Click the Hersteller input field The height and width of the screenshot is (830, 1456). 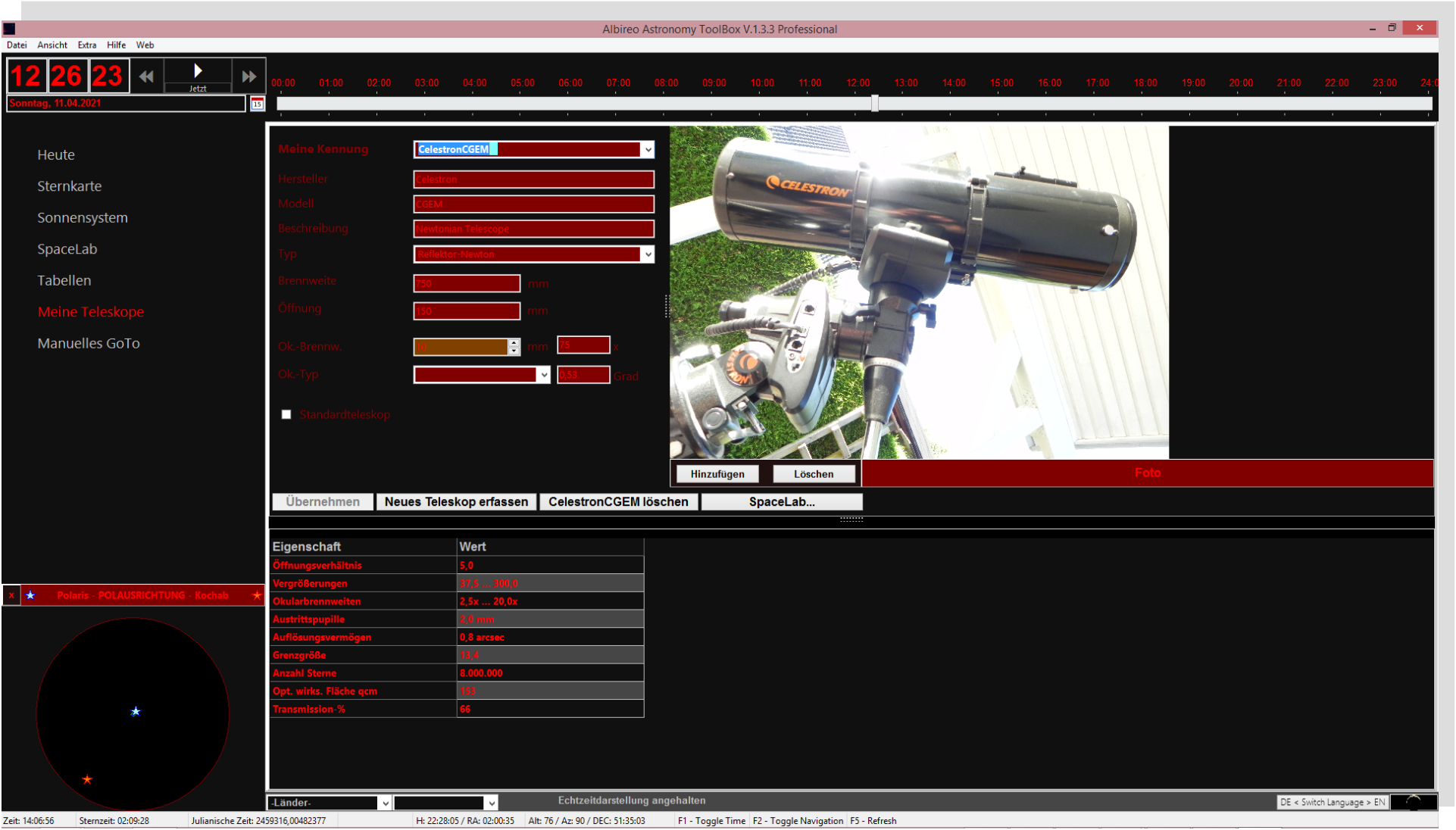pos(534,179)
